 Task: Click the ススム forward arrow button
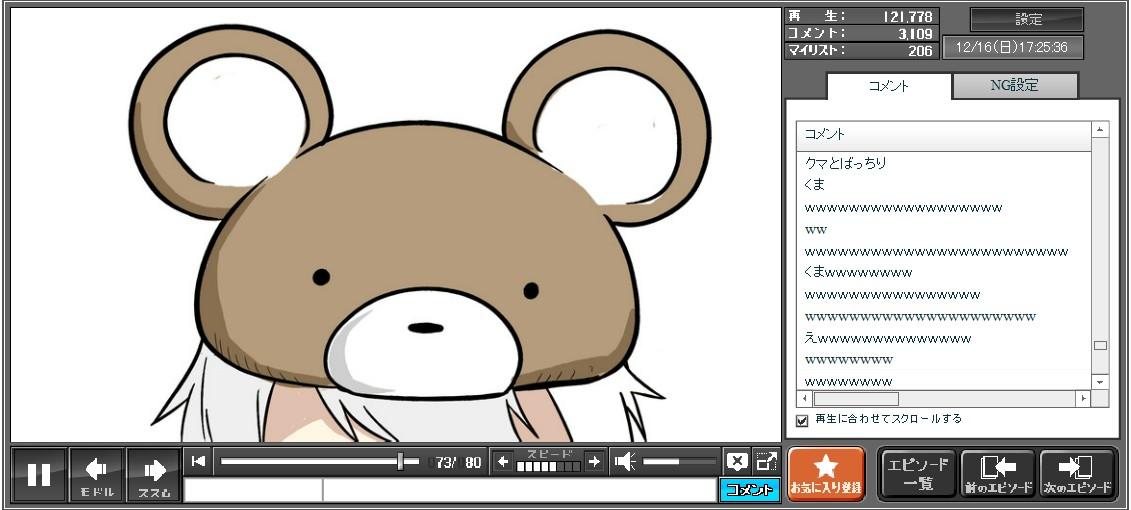coord(154,474)
